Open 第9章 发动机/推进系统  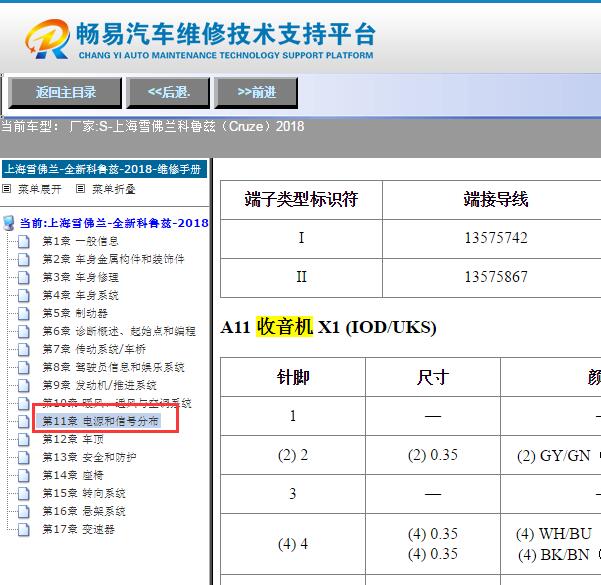click(99, 385)
